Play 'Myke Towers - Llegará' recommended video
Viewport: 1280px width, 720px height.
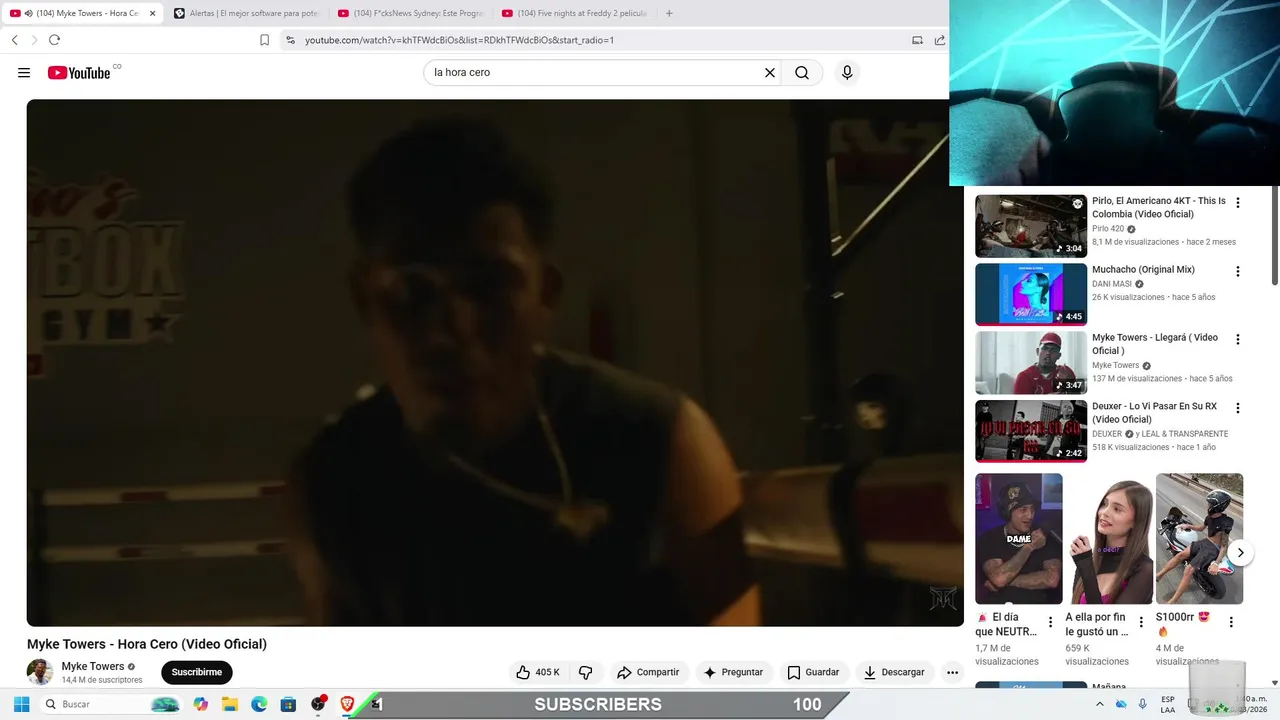[x=1031, y=362]
